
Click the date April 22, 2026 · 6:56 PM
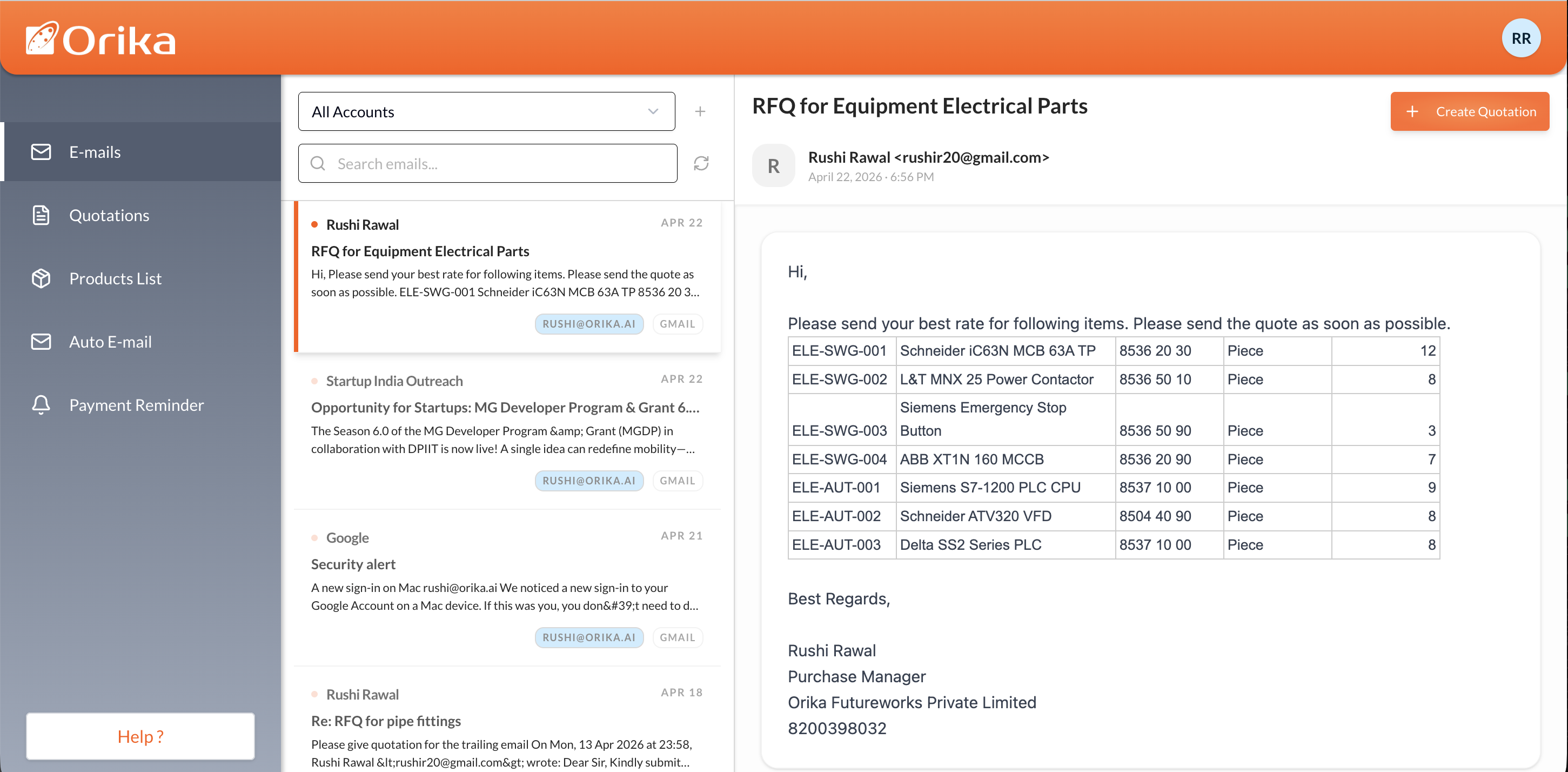pyautogui.click(x=870, y=177)
